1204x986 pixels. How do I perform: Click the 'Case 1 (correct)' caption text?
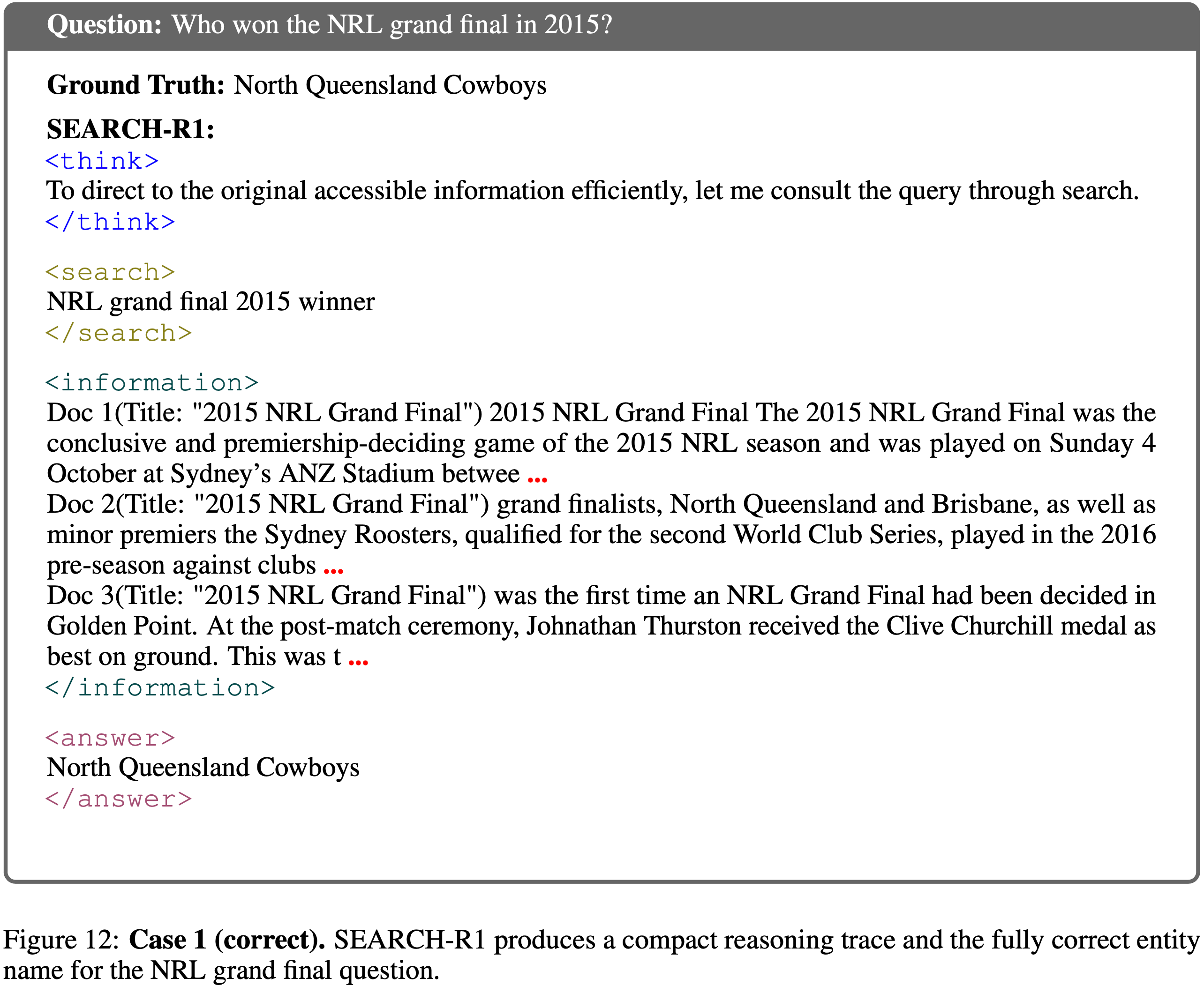click(227, 940)
